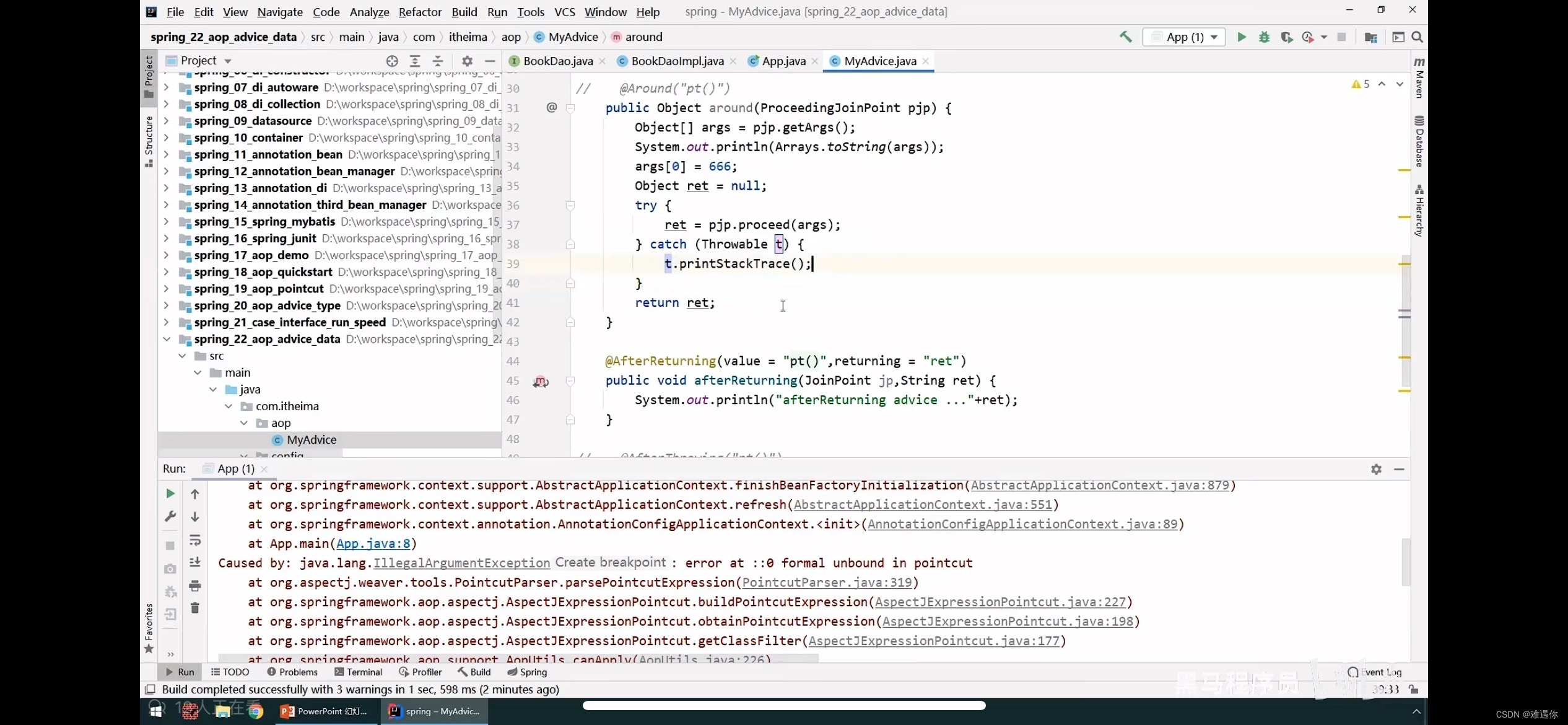Open the App (1) run configuration dropdown
Screen dimensions: 1568x725
1185,37
